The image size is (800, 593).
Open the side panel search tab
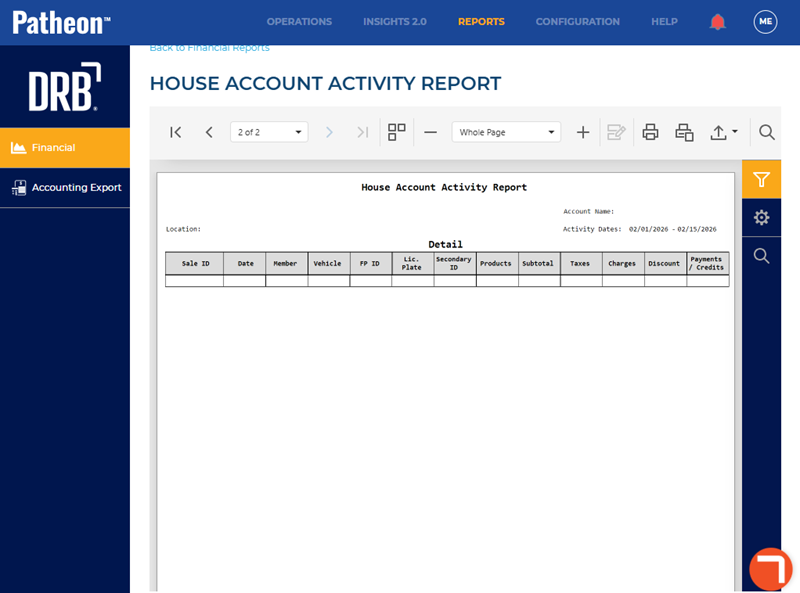[761, 256]
